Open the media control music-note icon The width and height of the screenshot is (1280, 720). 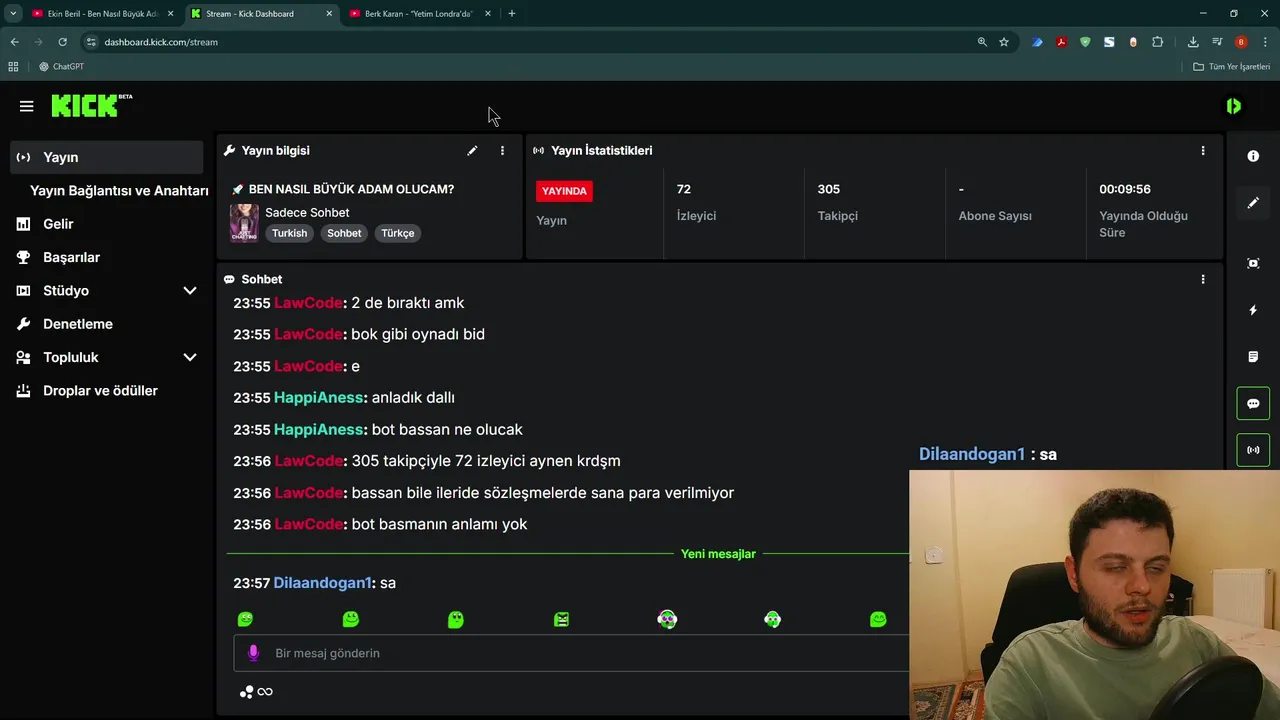click(x=1217, y=42)
